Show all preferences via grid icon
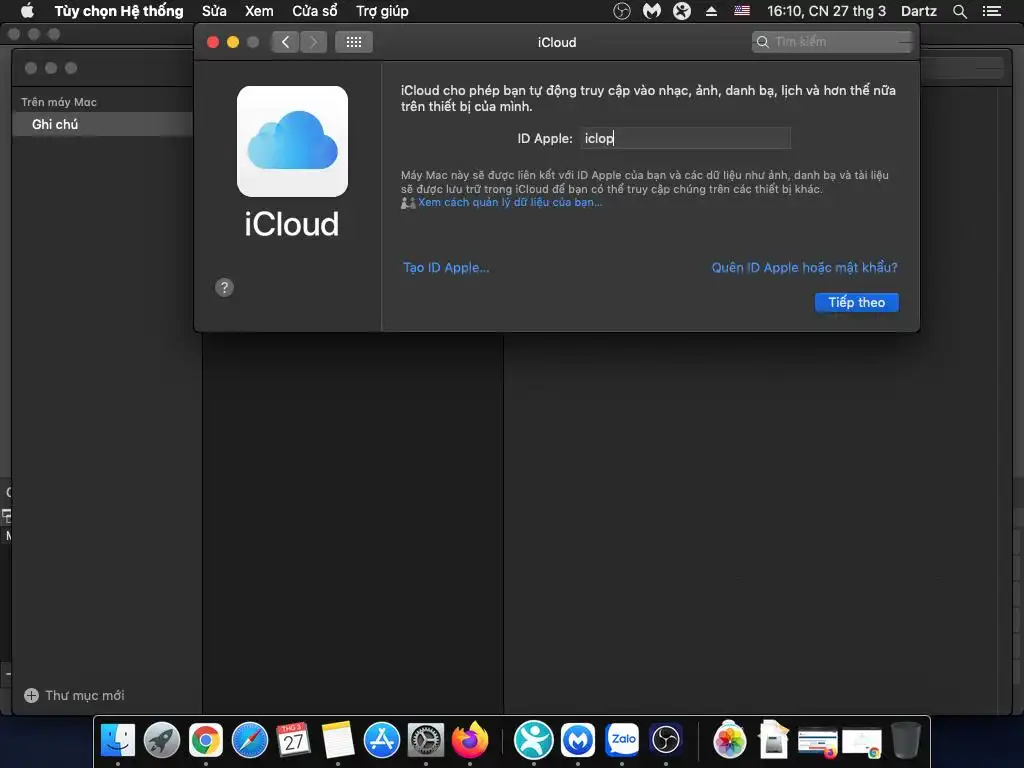Screen dimensions: 1024x768 [x=354, y=42]
